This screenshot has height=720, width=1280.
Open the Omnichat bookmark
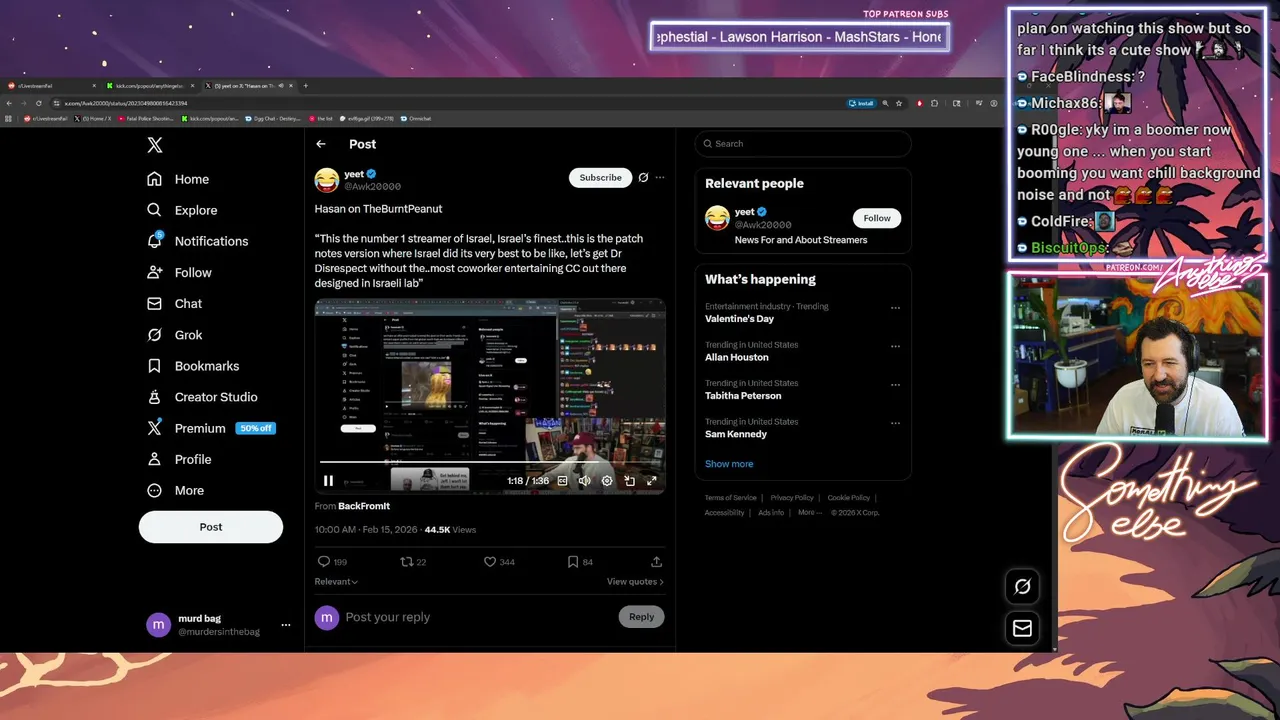point(417,118)
